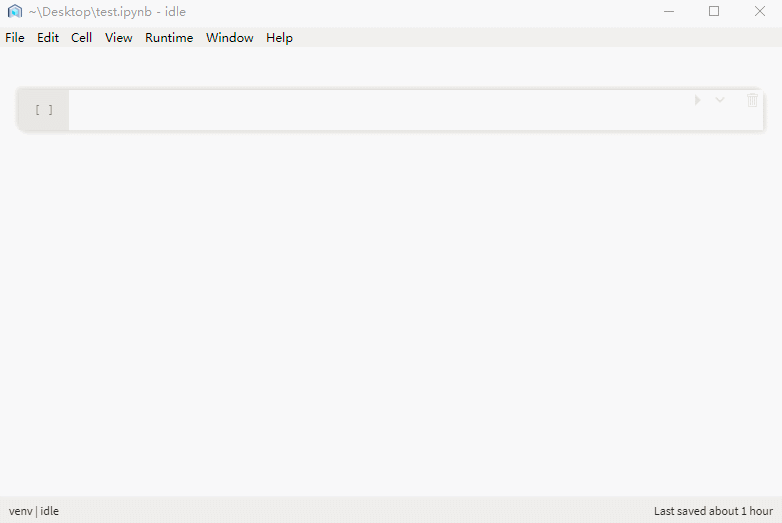Maximize the notebook window

click(714, 12)
